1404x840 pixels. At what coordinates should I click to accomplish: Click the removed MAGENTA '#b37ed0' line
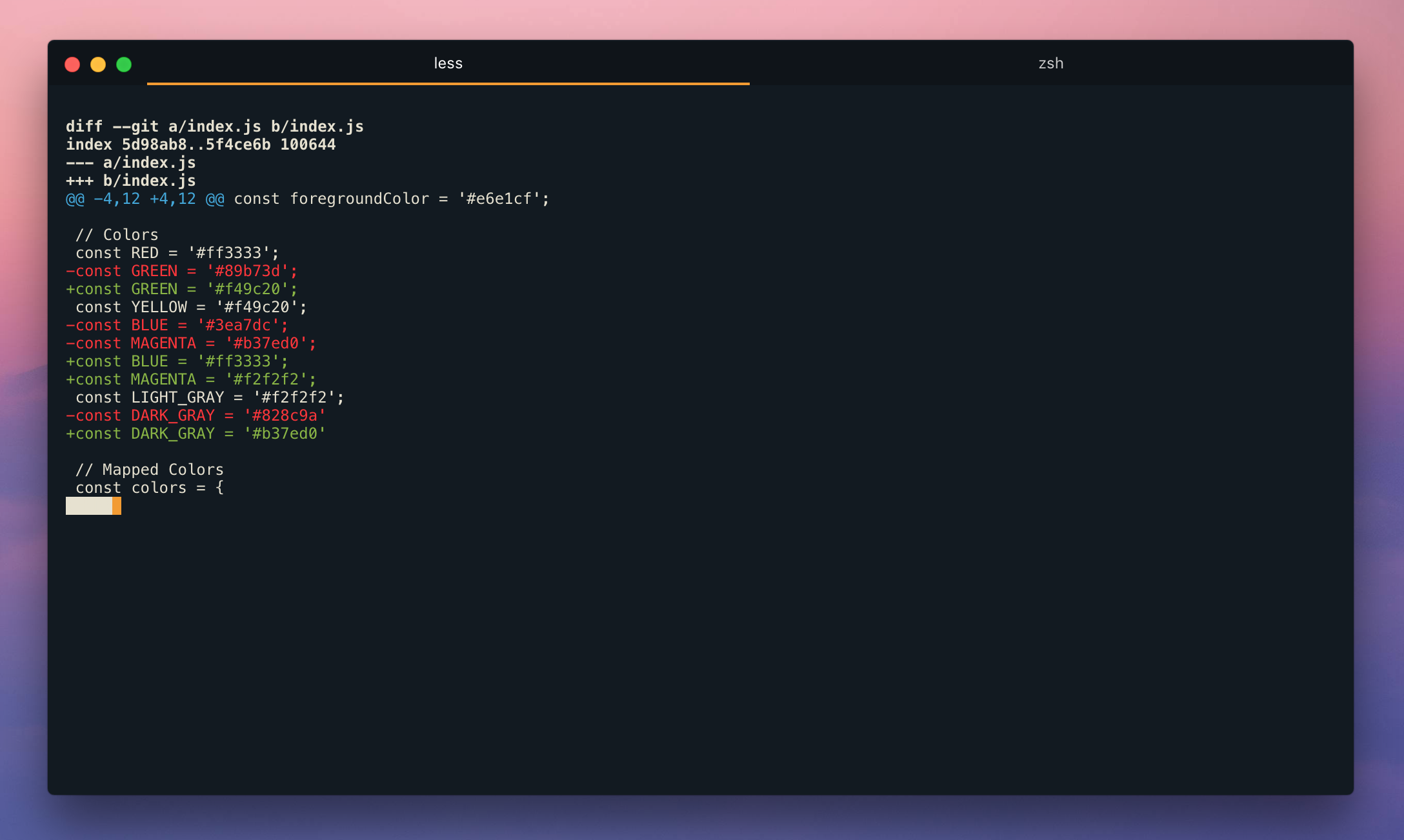191,343
